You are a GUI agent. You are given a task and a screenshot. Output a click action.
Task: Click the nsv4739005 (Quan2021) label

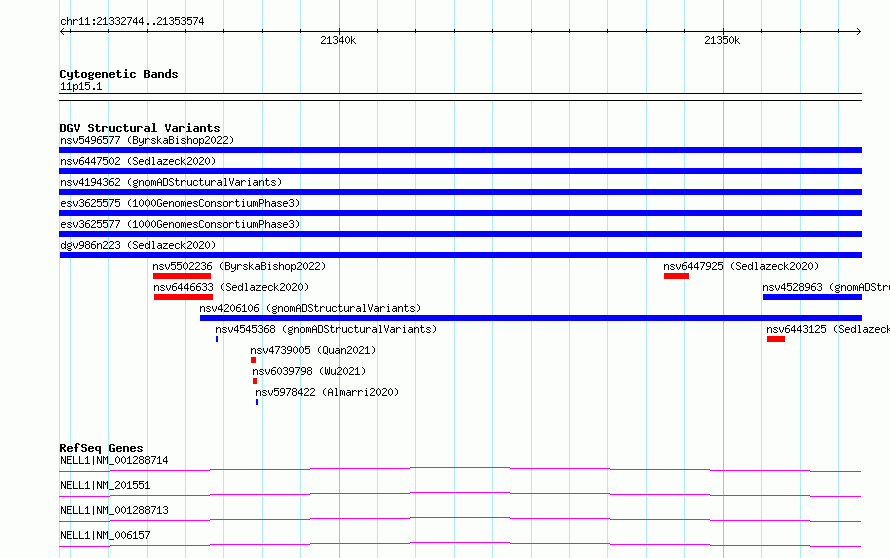point(313,350)
